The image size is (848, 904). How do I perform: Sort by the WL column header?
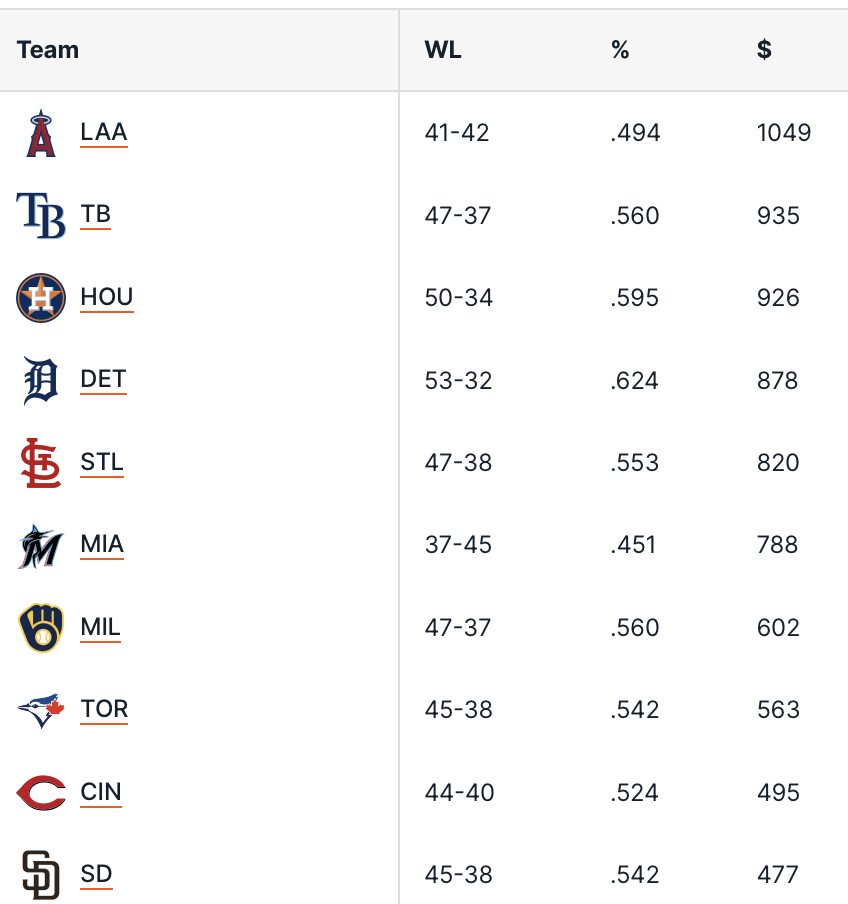click(443, 50)
